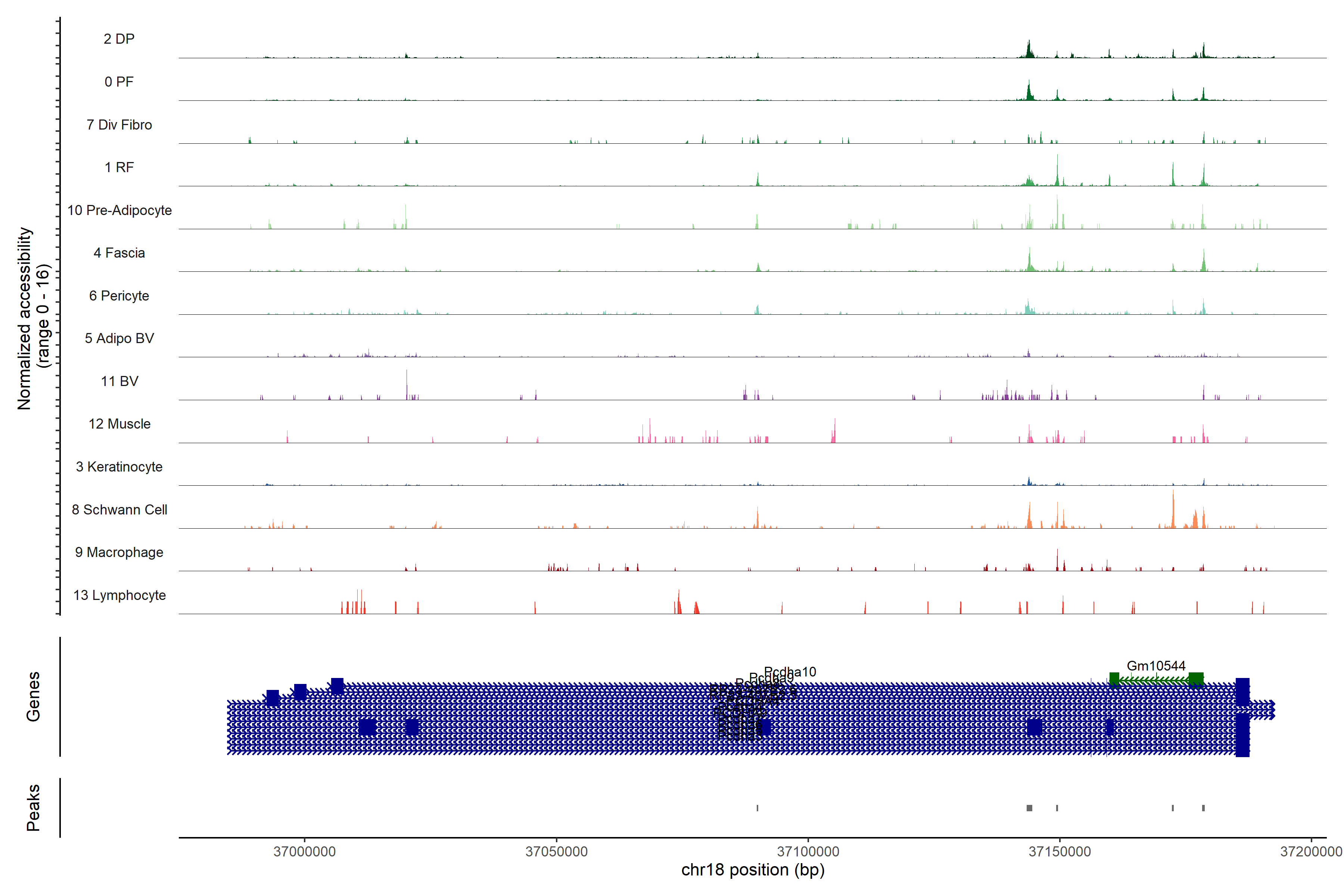Click the 37150000 axis tick label
1344x896 pixels.
[1060, 852]
